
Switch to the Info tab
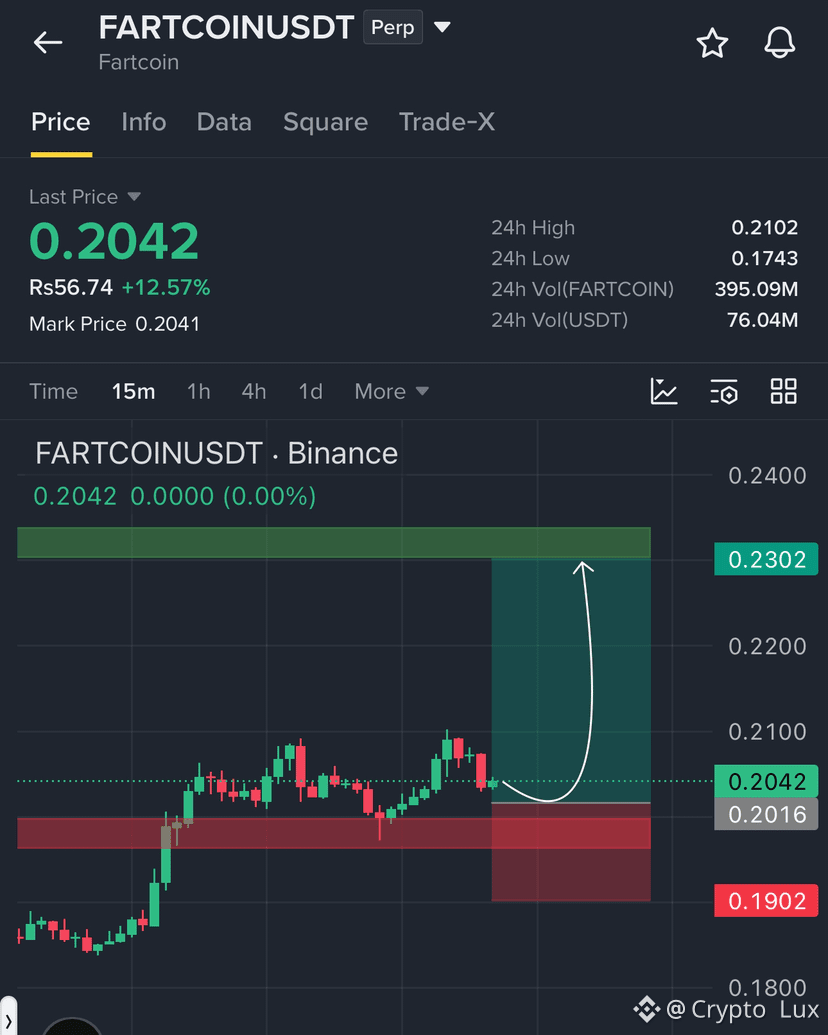click(143, 122)
